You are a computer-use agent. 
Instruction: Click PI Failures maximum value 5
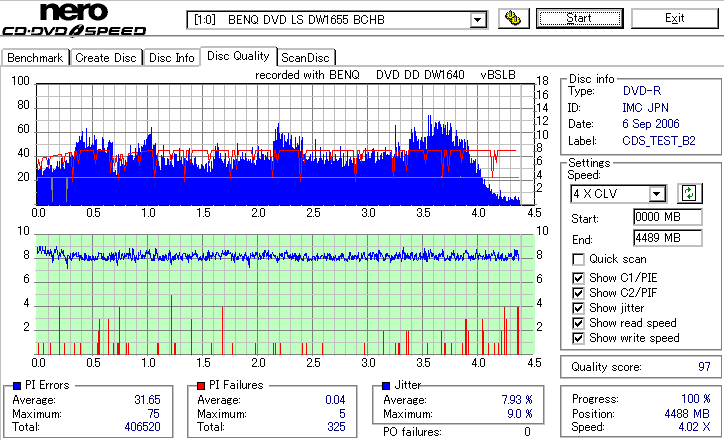click(342, 414)
